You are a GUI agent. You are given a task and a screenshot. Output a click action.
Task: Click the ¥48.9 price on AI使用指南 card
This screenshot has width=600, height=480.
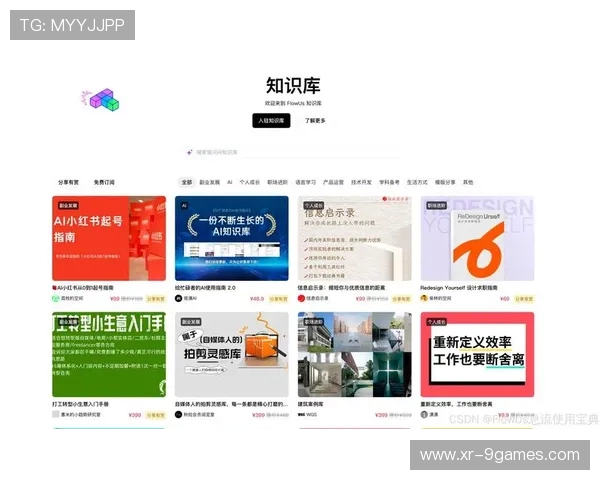pyautogui.click(x=257, y=299)
